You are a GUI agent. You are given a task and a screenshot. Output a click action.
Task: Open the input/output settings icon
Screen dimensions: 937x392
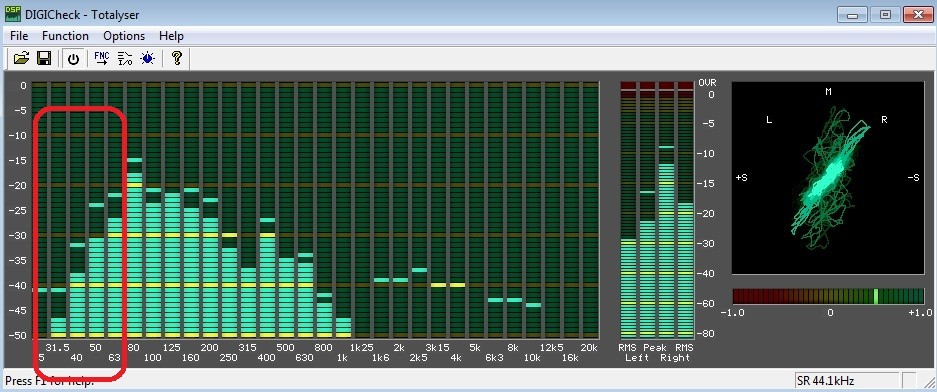125,58
